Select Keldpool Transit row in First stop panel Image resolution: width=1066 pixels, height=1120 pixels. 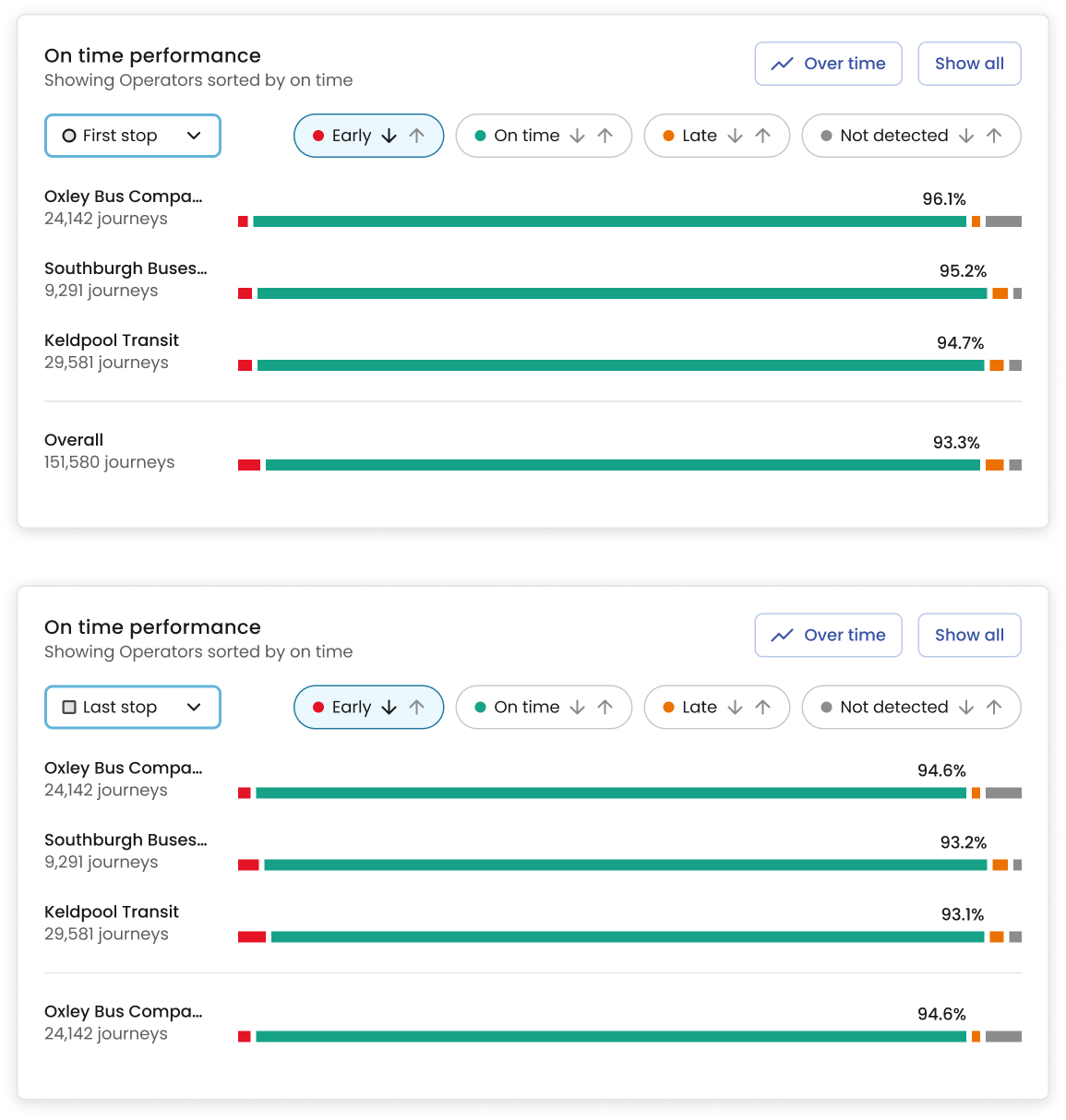point(533,351)
